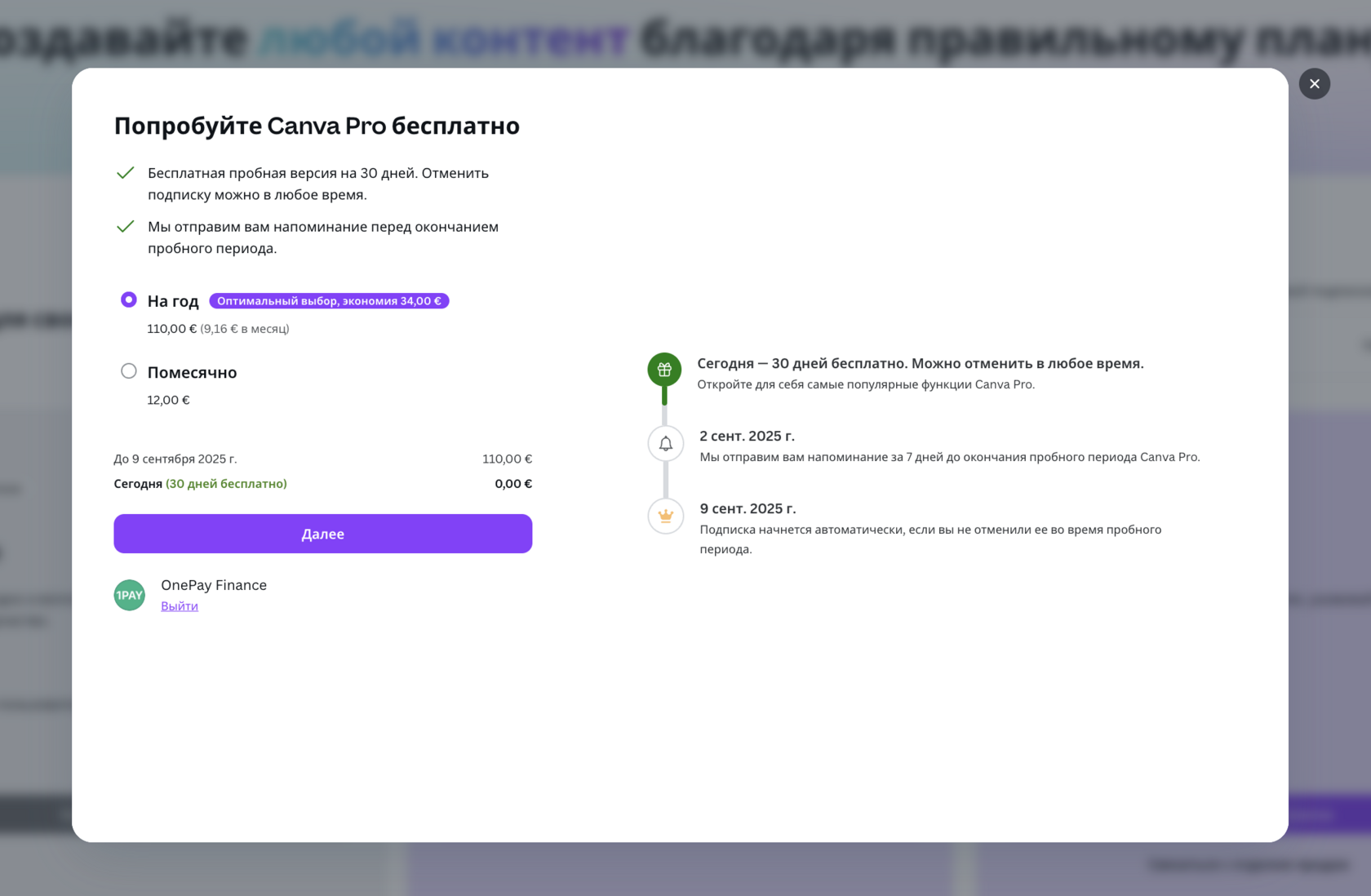Click the green gift icon in timeline
1371x896 pixels.
click(665, 370)
